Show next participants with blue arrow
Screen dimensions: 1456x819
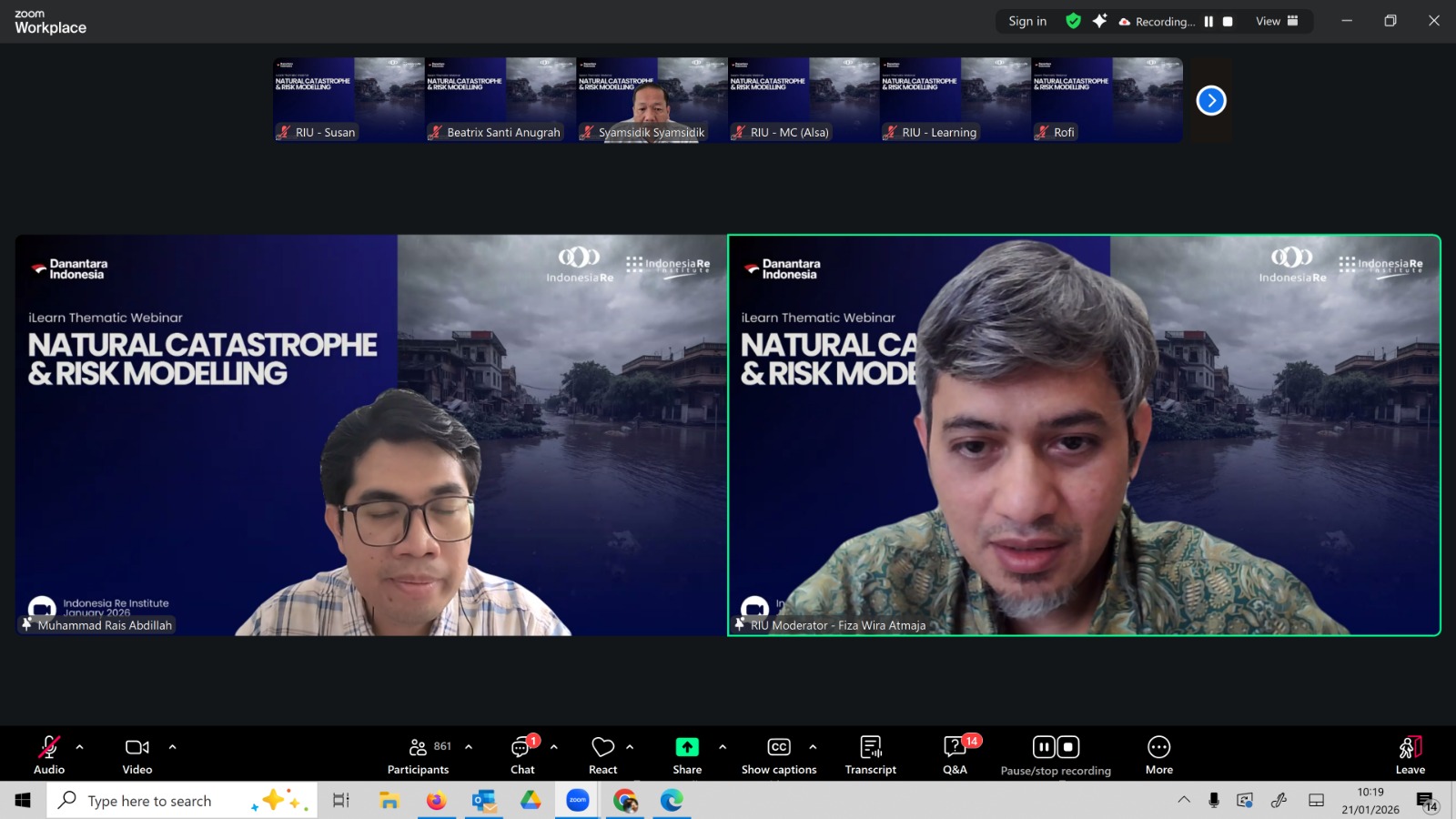[x=1211, y=100]
